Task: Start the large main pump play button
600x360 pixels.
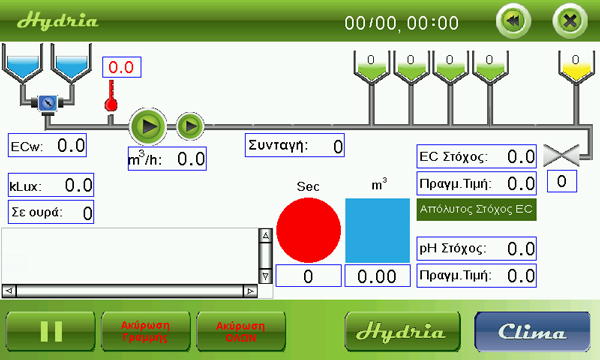Action: click(148, 126)
